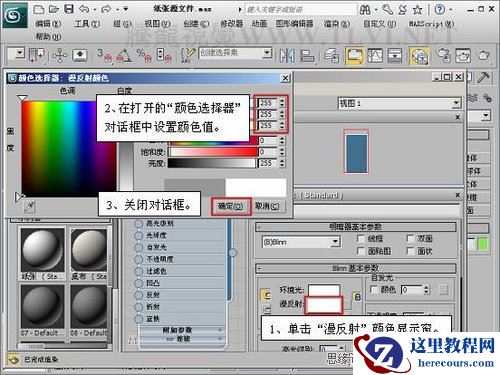This screenshot has width=500, height=375.
Task: Toggle the spinner snap icon
Action: 164,55
